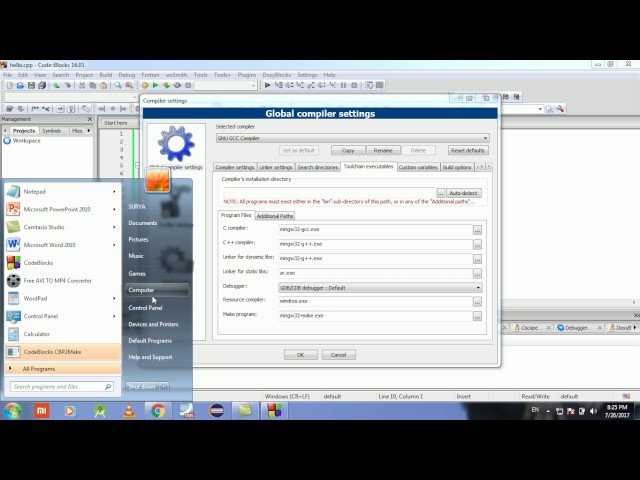640x480 pixels.
Task: Click CodeBlocks CBP2Make in Start menu
Action: tap(63, 352)
